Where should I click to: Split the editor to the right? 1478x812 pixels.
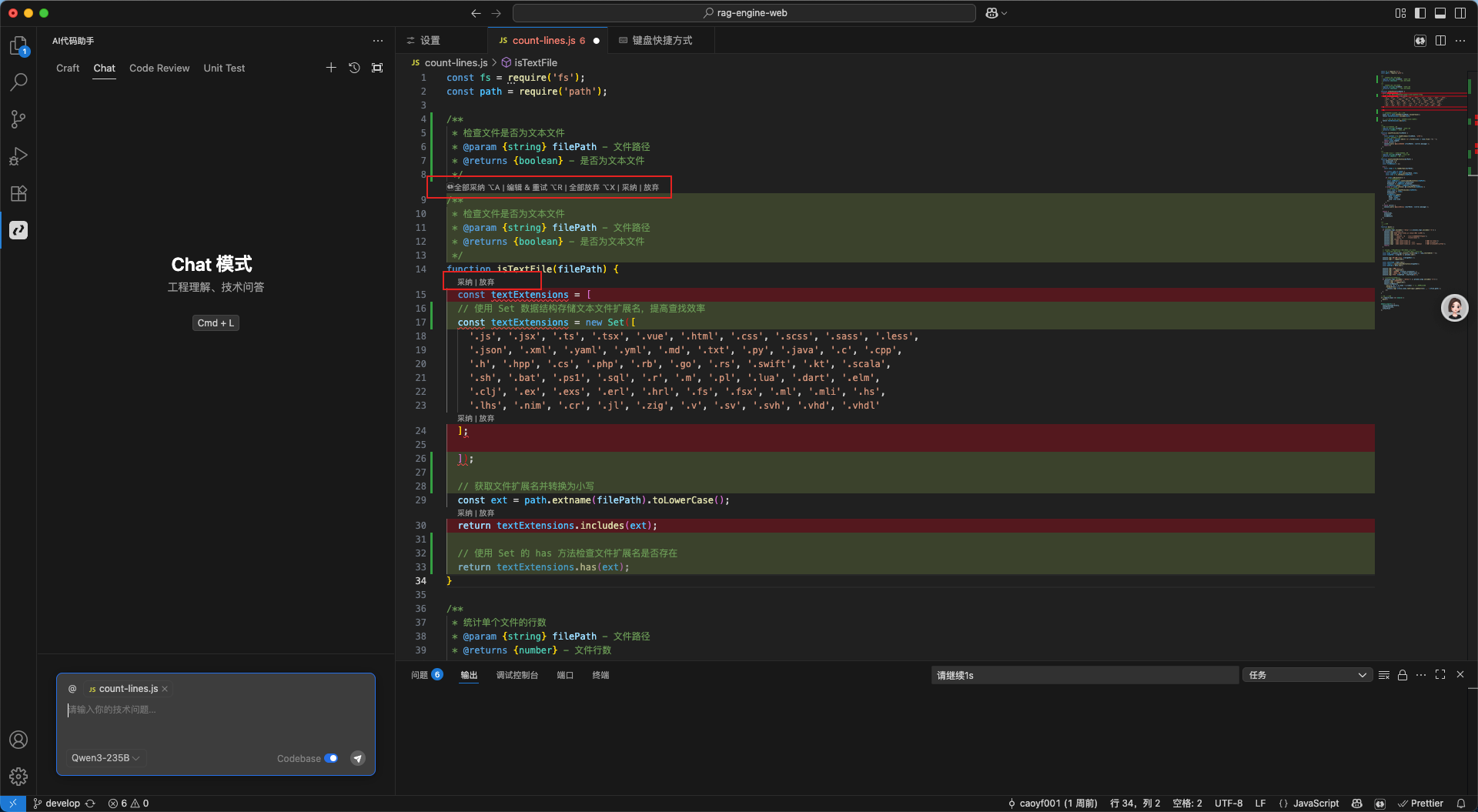(1440, 41)
